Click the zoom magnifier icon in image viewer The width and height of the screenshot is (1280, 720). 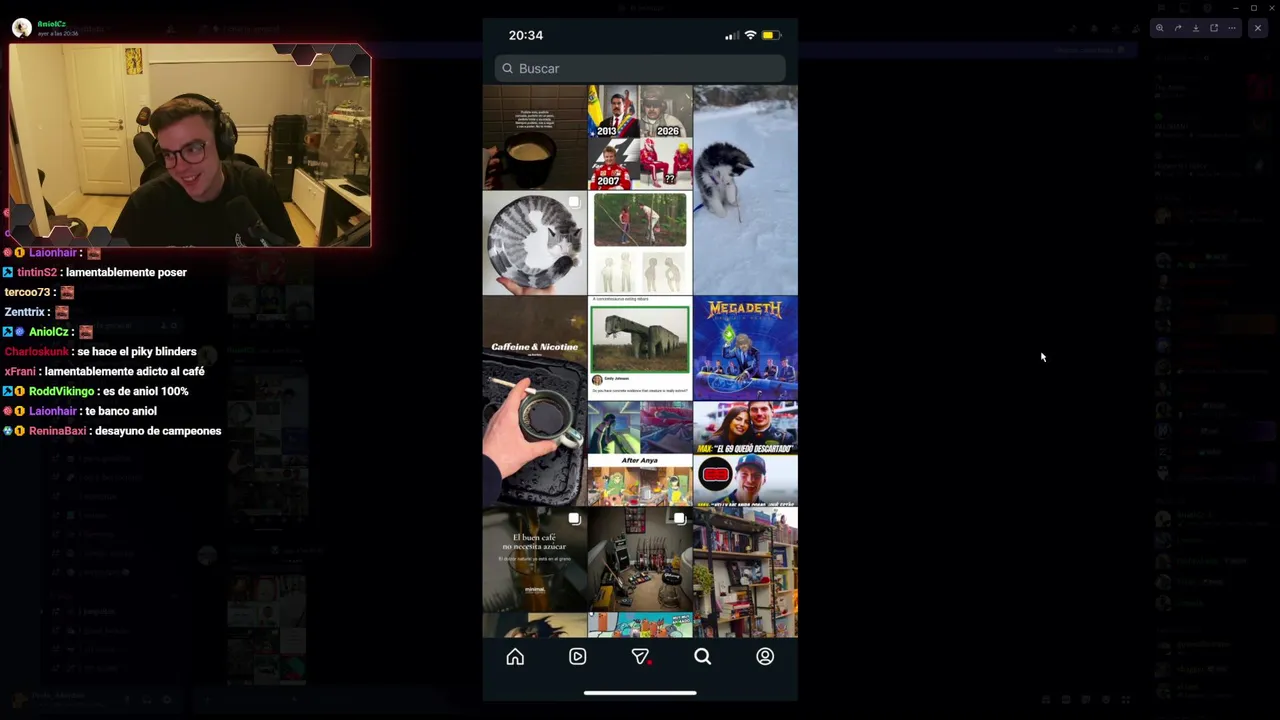pyautogui.click(x=1160, y=28)
